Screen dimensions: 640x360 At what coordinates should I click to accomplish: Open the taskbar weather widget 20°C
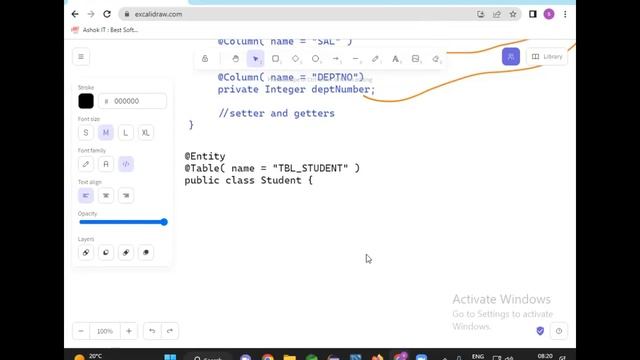coord(88,357)
